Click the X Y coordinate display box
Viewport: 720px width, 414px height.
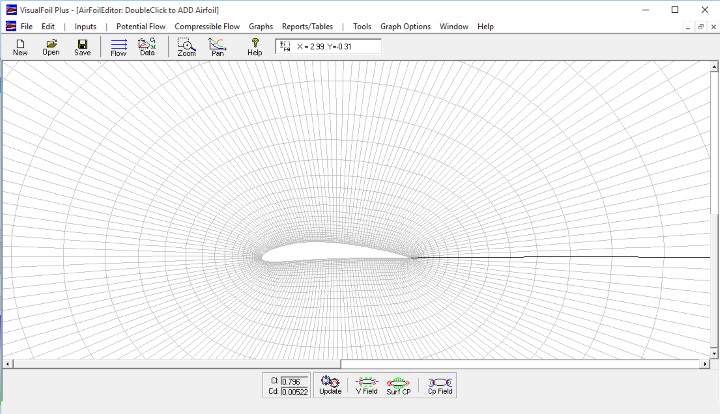[328, 46]
